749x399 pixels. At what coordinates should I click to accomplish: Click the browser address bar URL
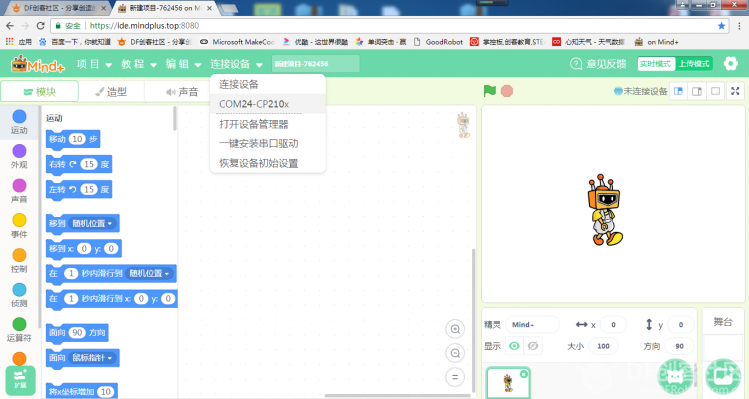point(144,26)
